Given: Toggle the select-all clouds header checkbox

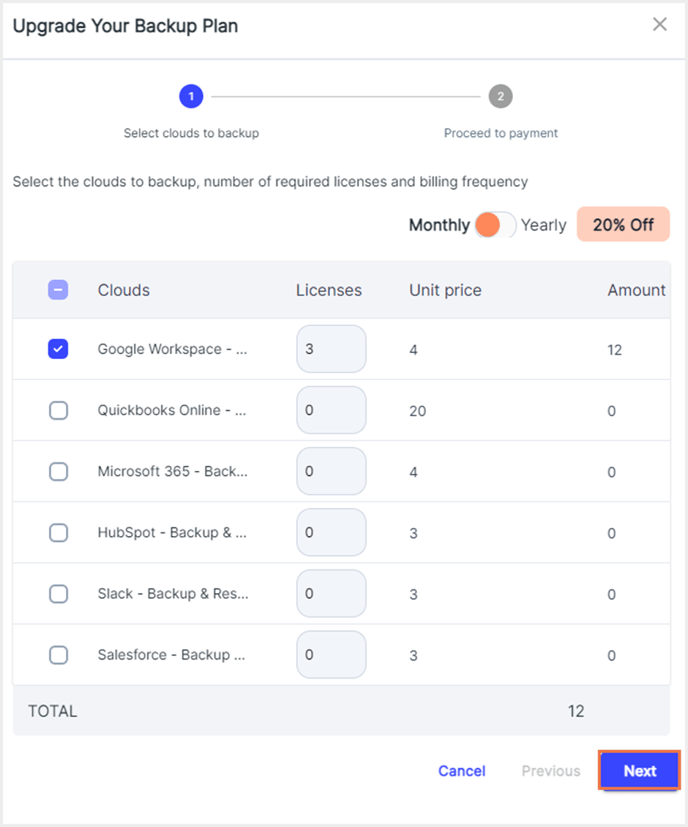Looking at the screenshot, I should pos(58,290).
